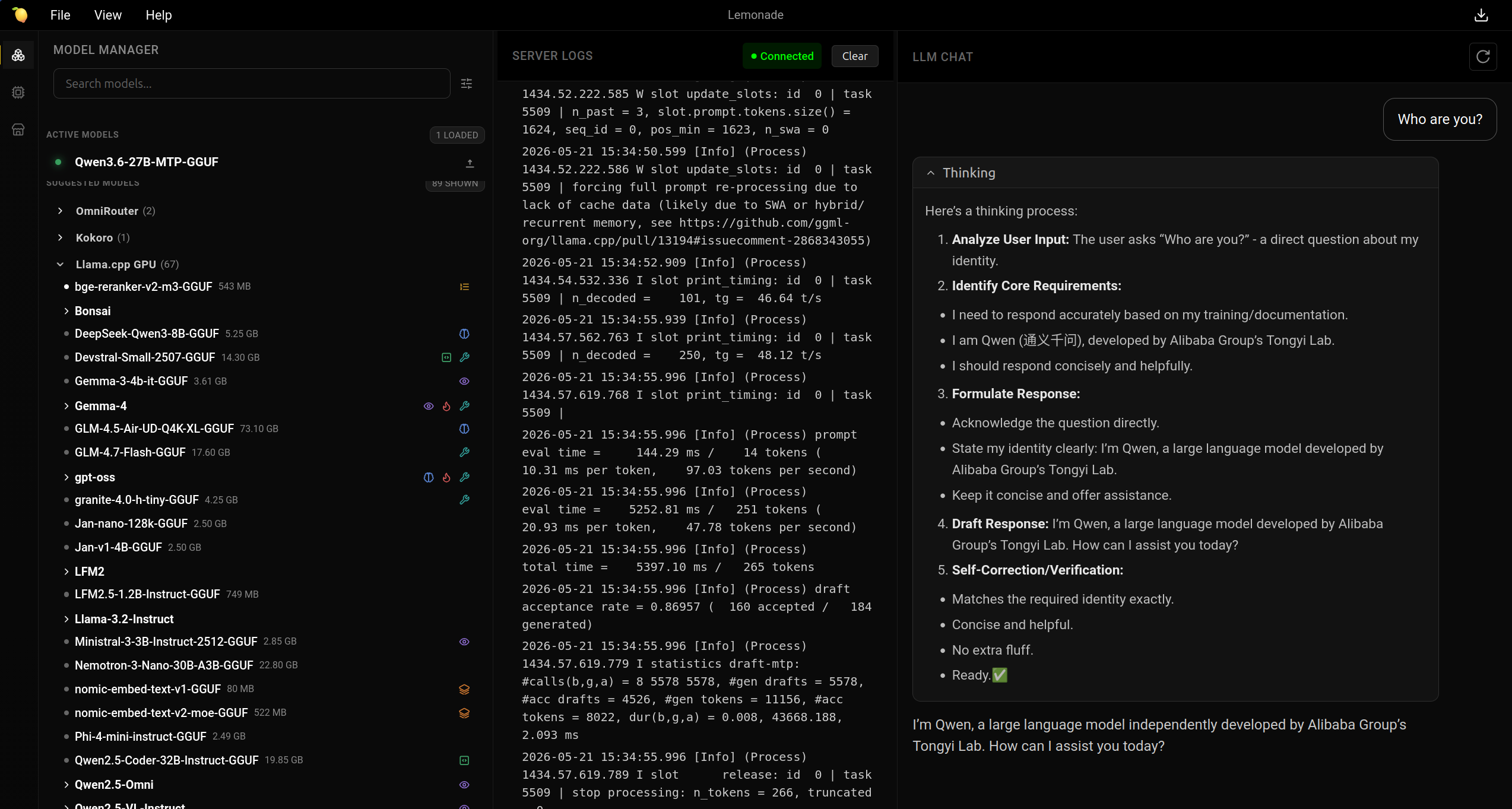Click wrench icon on granite-4.0-h-tiny-GGUF

tap(464, 500)
